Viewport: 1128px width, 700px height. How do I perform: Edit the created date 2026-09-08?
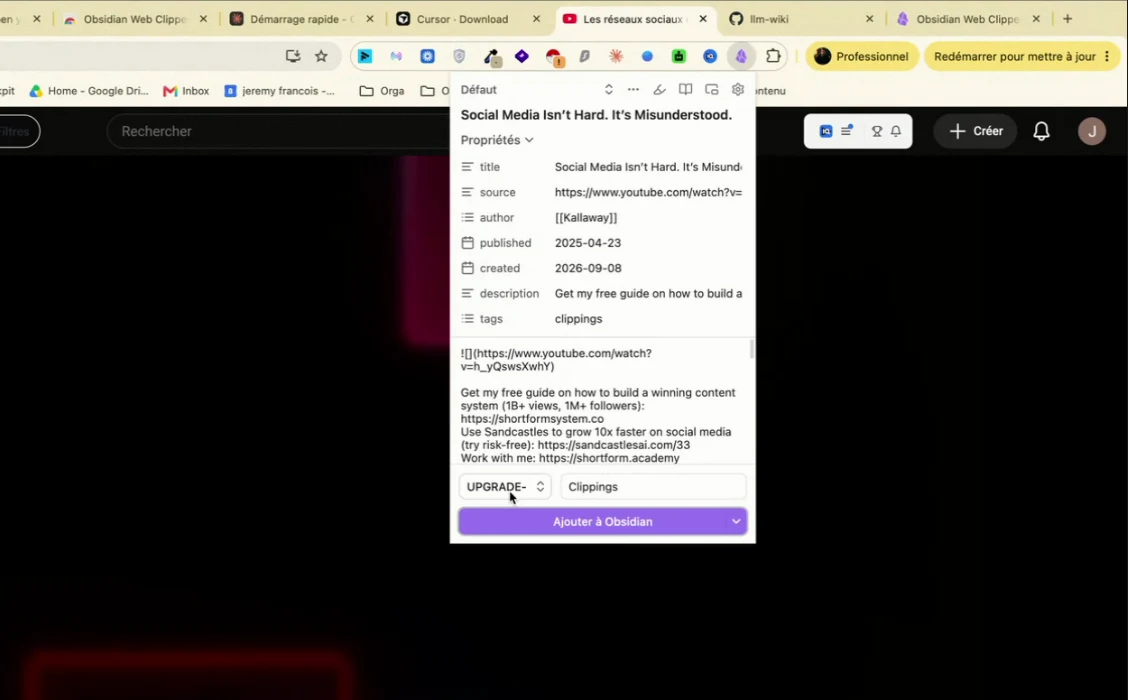588,268
